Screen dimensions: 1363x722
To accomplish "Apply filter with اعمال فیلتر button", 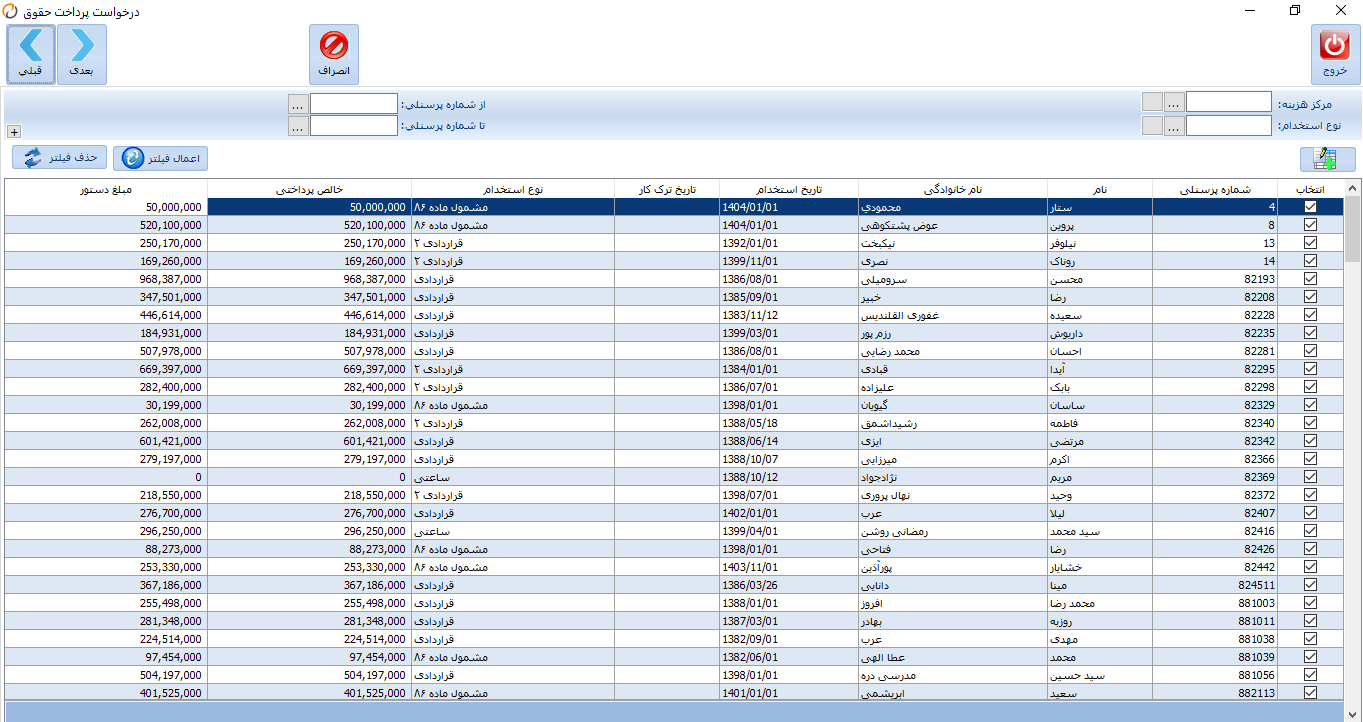I will (x=161, y=158).
